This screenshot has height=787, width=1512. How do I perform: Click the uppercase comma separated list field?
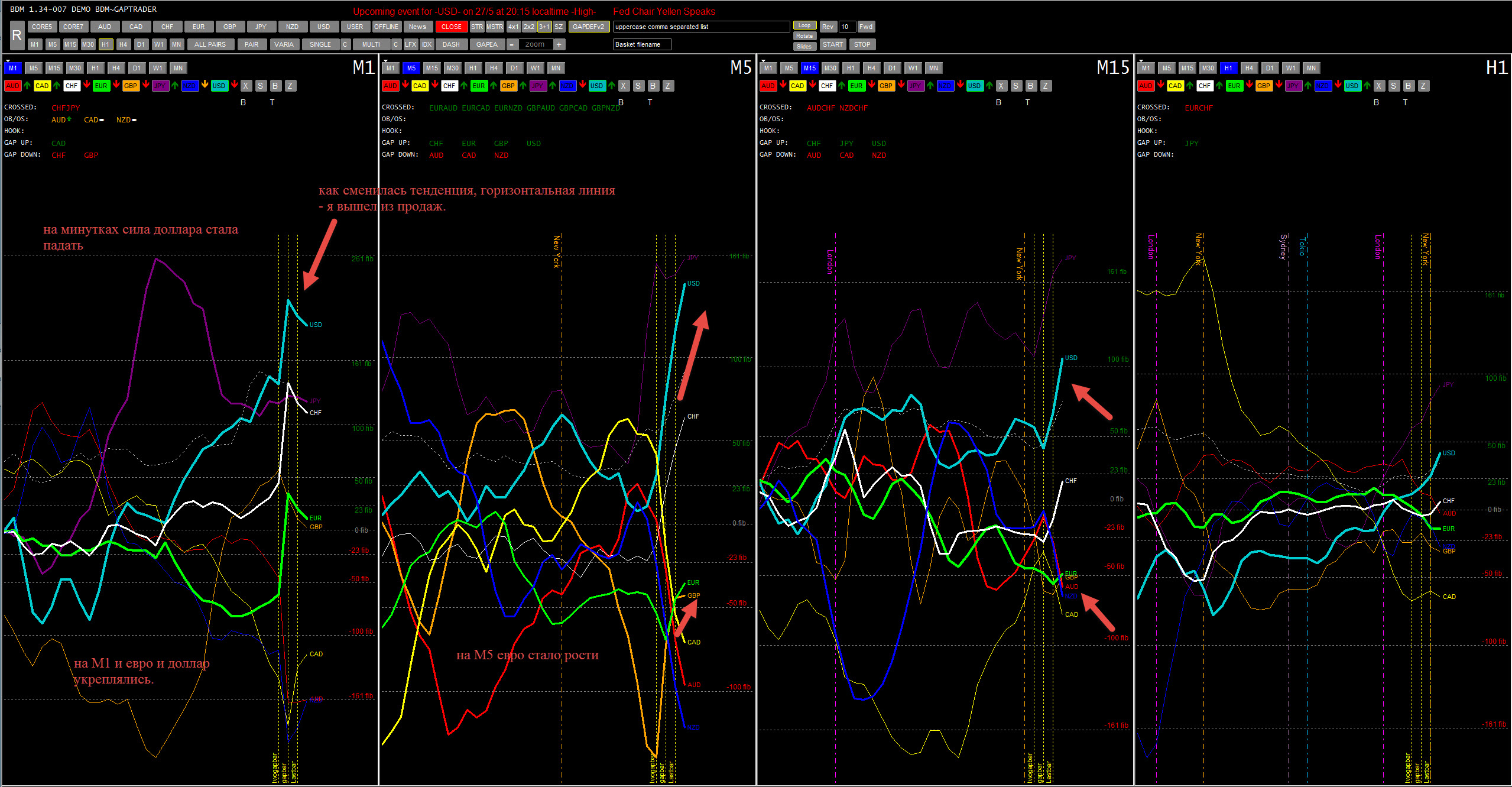click(x=702, y=27)
